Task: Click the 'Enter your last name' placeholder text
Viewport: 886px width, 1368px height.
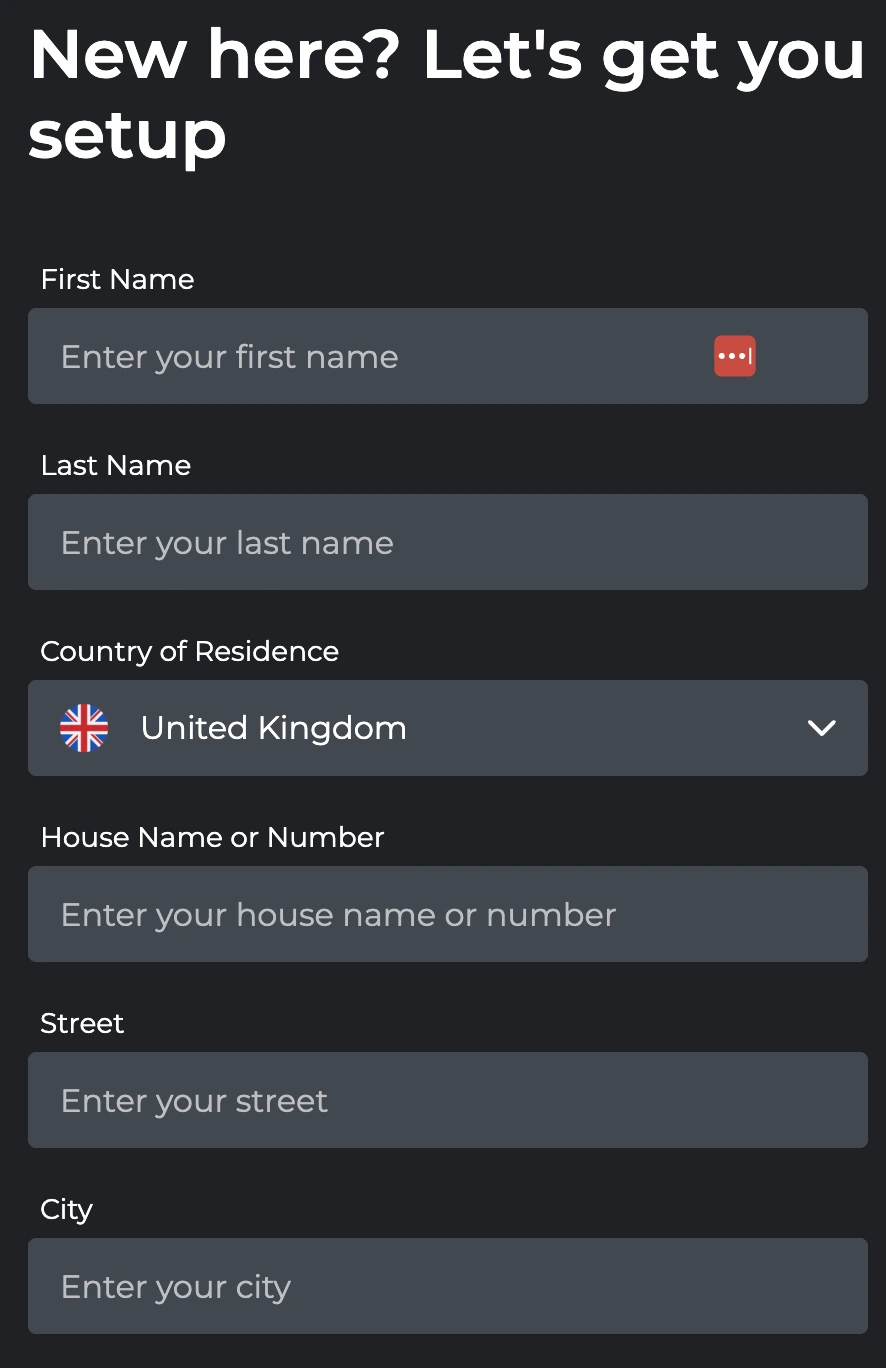Action: click(226, 542)
